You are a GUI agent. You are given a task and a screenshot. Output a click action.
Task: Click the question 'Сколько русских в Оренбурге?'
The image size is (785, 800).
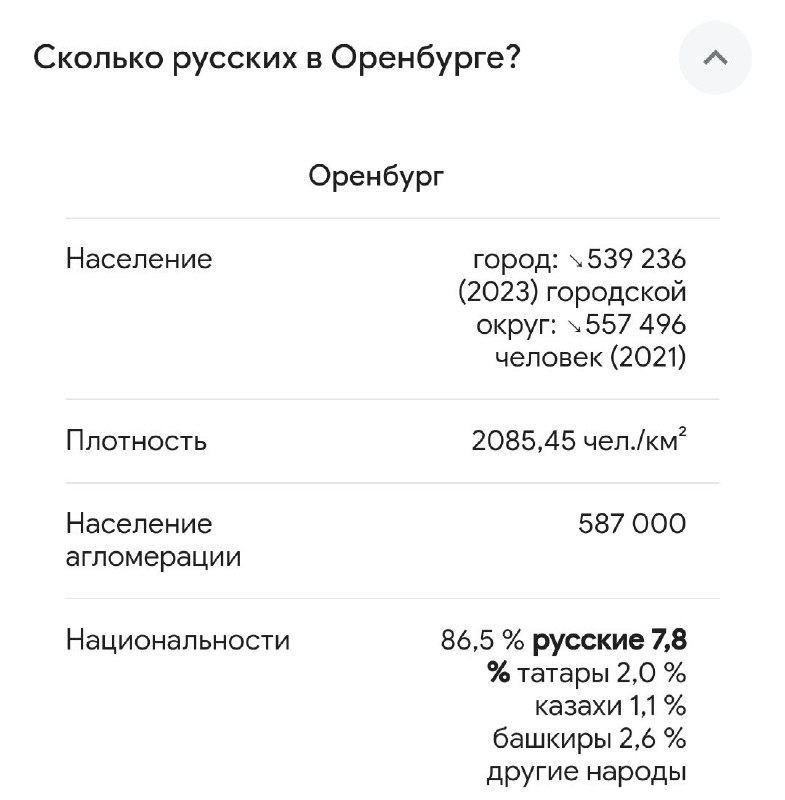coord(277,58)
